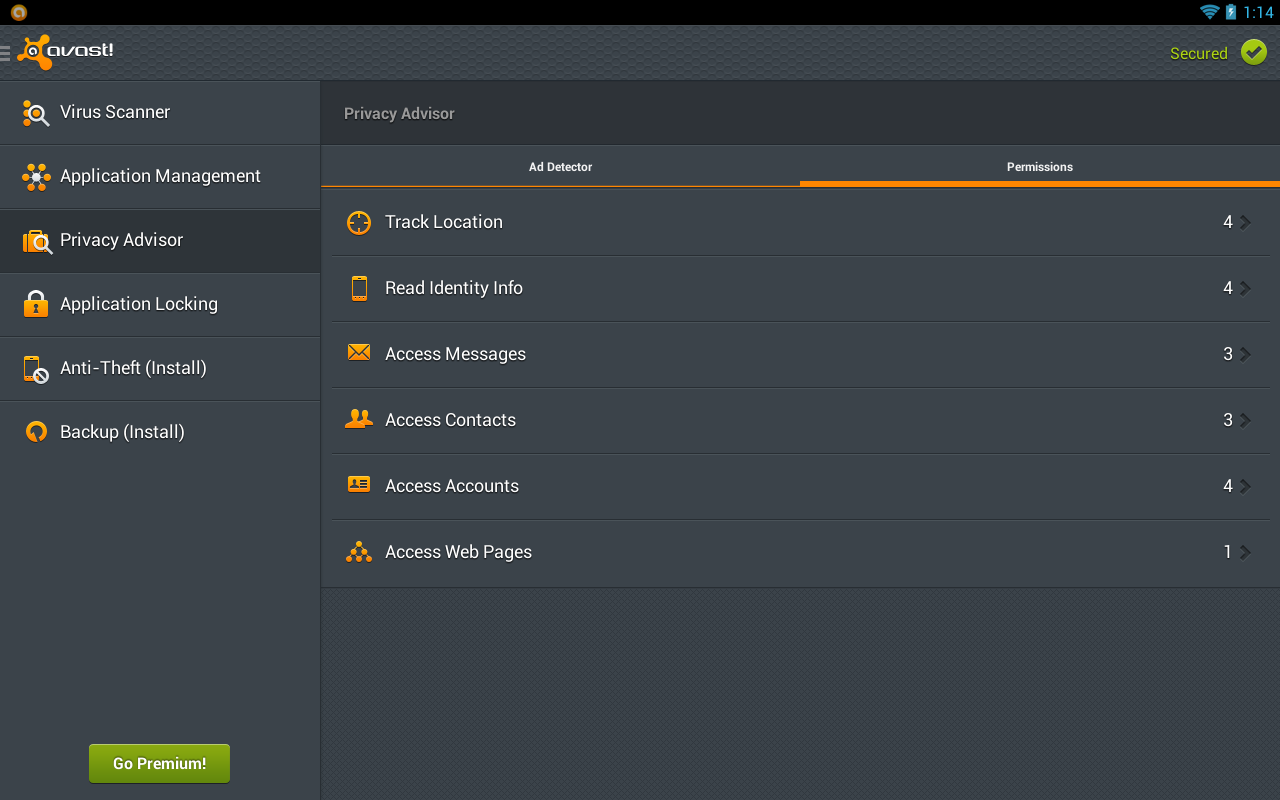1280x800 pixels.
Task: Click the Backup circular arrow icon
Action: tap(36, 432)
